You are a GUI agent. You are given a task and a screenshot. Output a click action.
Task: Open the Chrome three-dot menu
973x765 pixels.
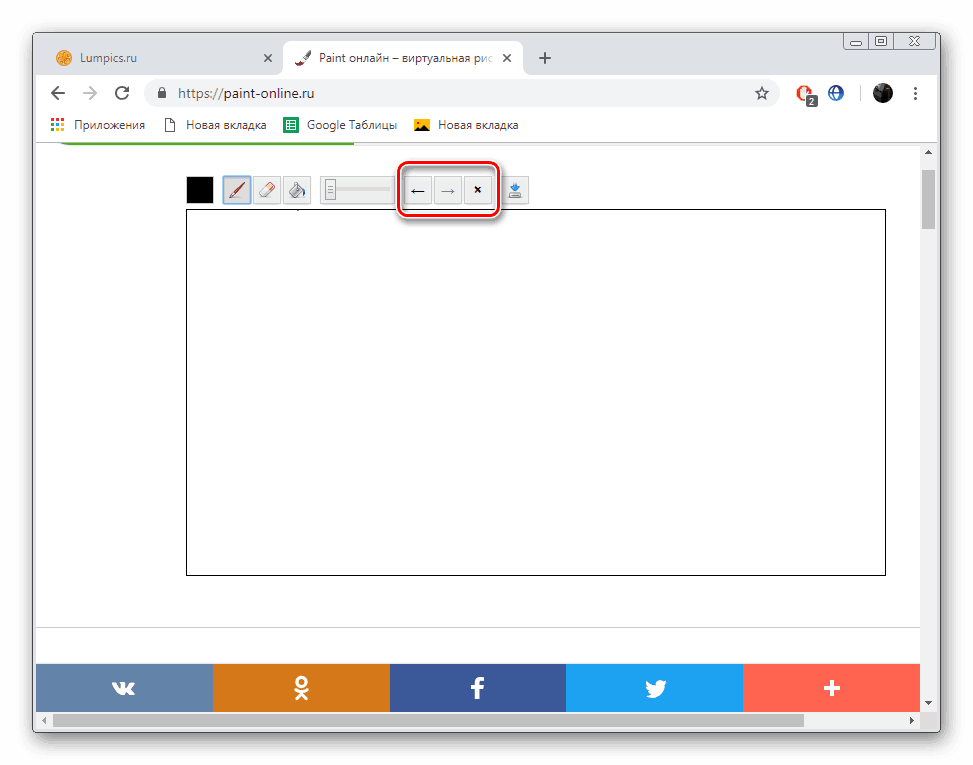[x=915, y=93]
